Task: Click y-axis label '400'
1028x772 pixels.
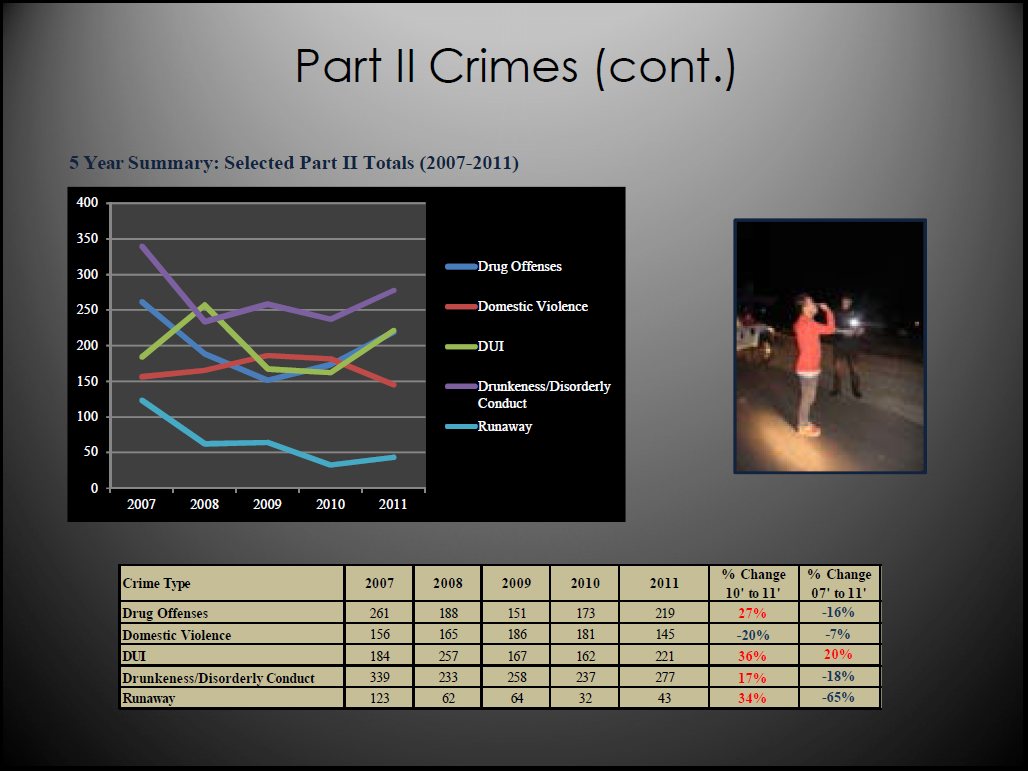Action: [87, 203]
